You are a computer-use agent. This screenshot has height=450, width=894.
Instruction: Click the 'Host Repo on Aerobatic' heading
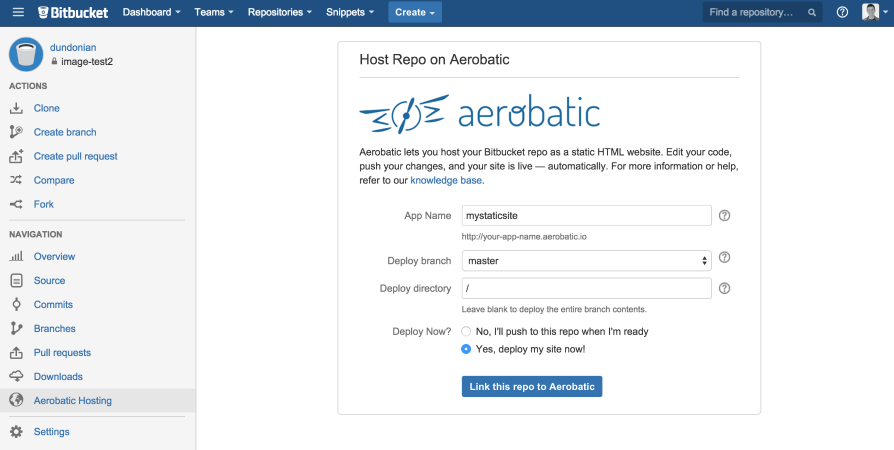[434, 59]
